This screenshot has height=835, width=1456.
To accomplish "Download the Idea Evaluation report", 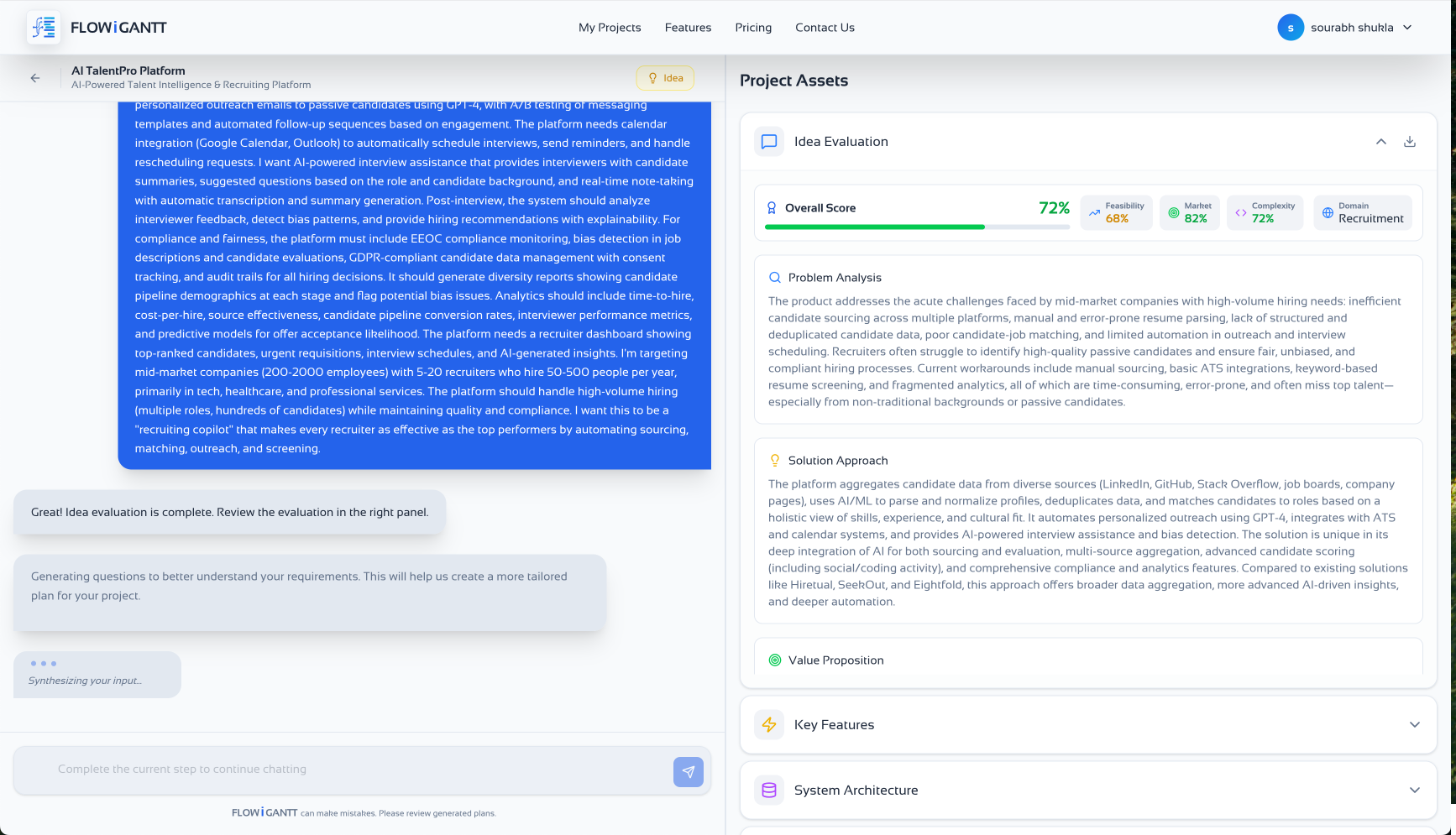I will coord(1409,142).
